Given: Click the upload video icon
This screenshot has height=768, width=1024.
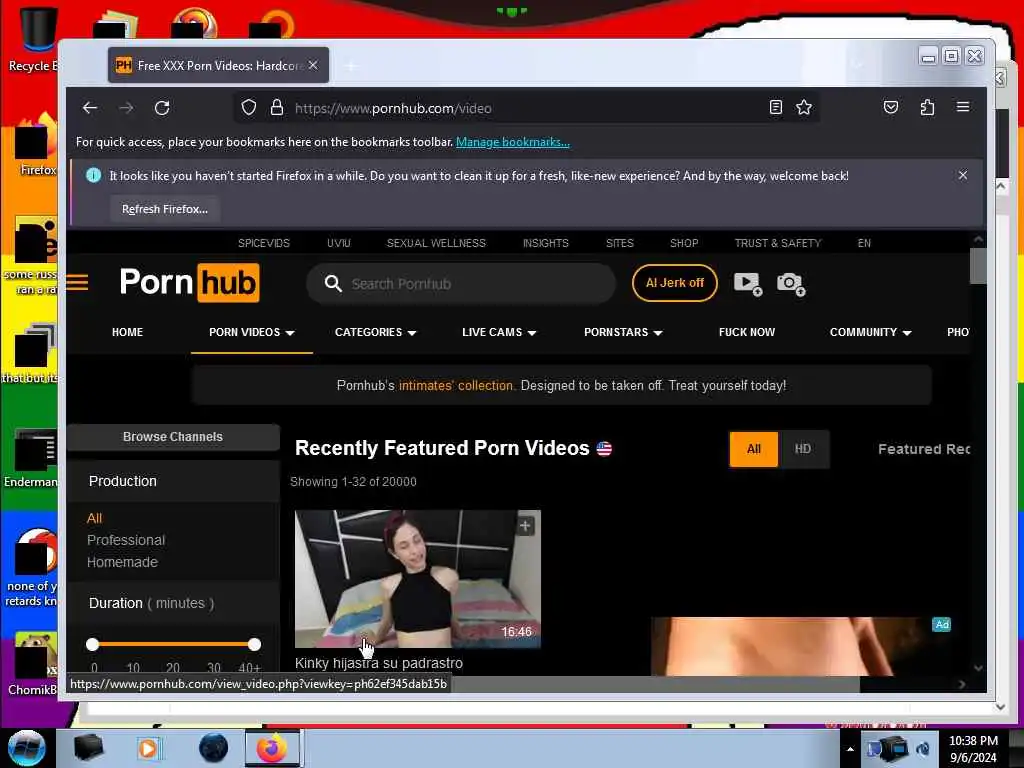Looking at the screenshot, I should pos(748,283).
